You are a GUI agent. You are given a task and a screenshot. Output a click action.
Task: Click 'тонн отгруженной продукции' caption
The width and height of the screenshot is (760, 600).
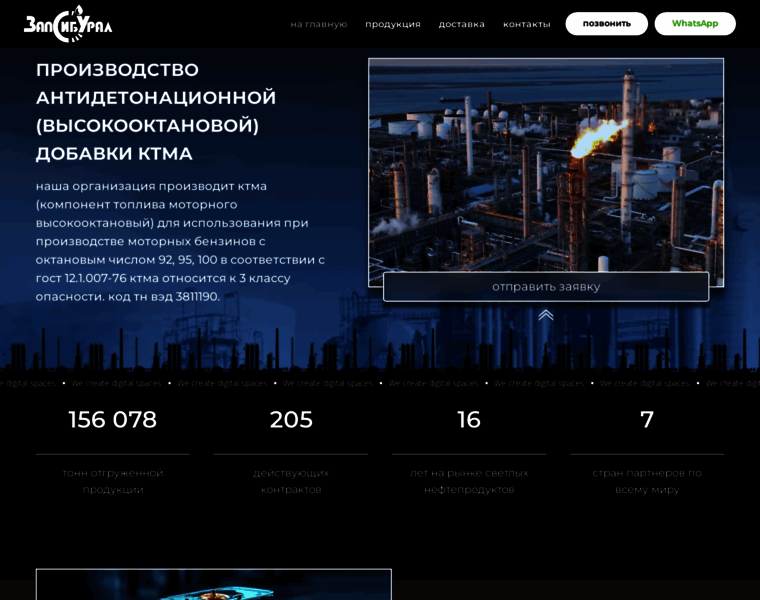(113, 481)
